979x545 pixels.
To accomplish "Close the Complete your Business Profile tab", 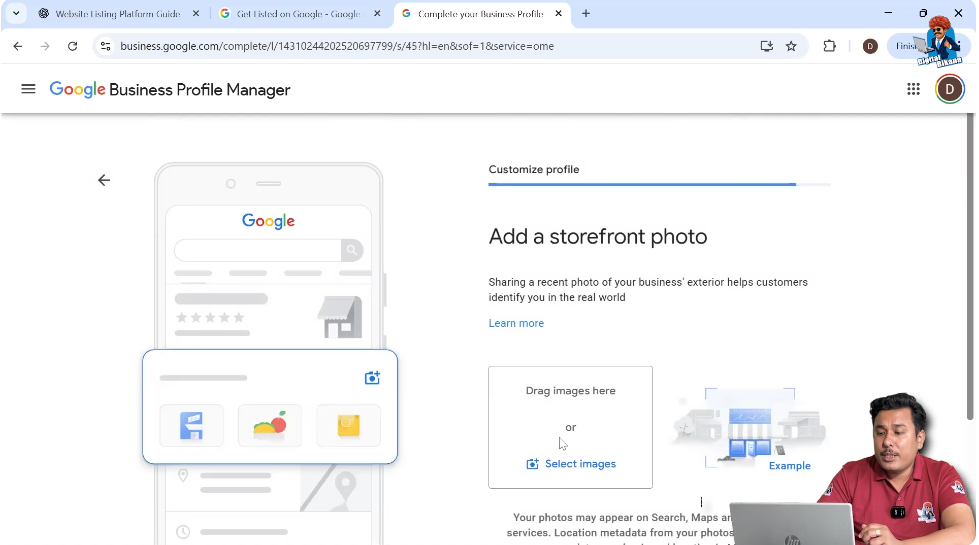I will tap(558, 14).
